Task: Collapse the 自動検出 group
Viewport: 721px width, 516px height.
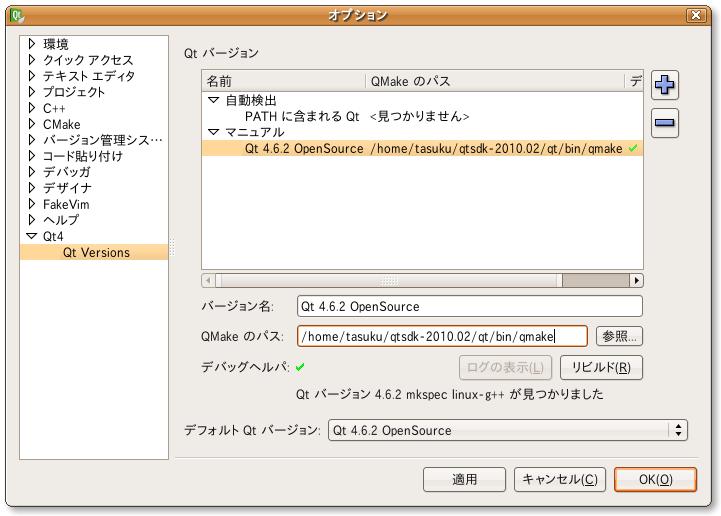Action: (x=213, y=101)
